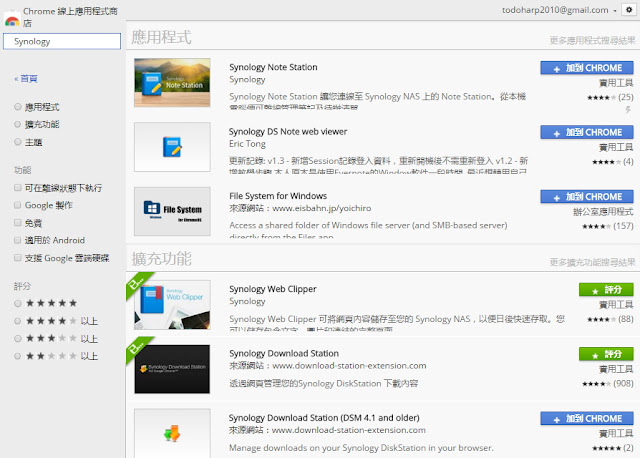Screen dimensions: 640x458
Task: Select the 應用程式 radio button
Action: pyautogui.click(x=18, y=107)
